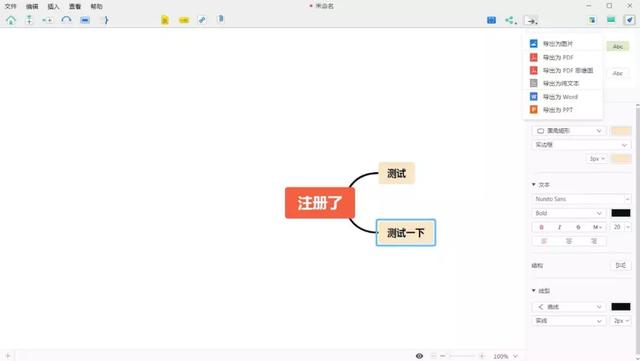This screenshot has height=361, width=640.
Task: Click the export arrow toolbar button
Action: (x=531, y=20)
